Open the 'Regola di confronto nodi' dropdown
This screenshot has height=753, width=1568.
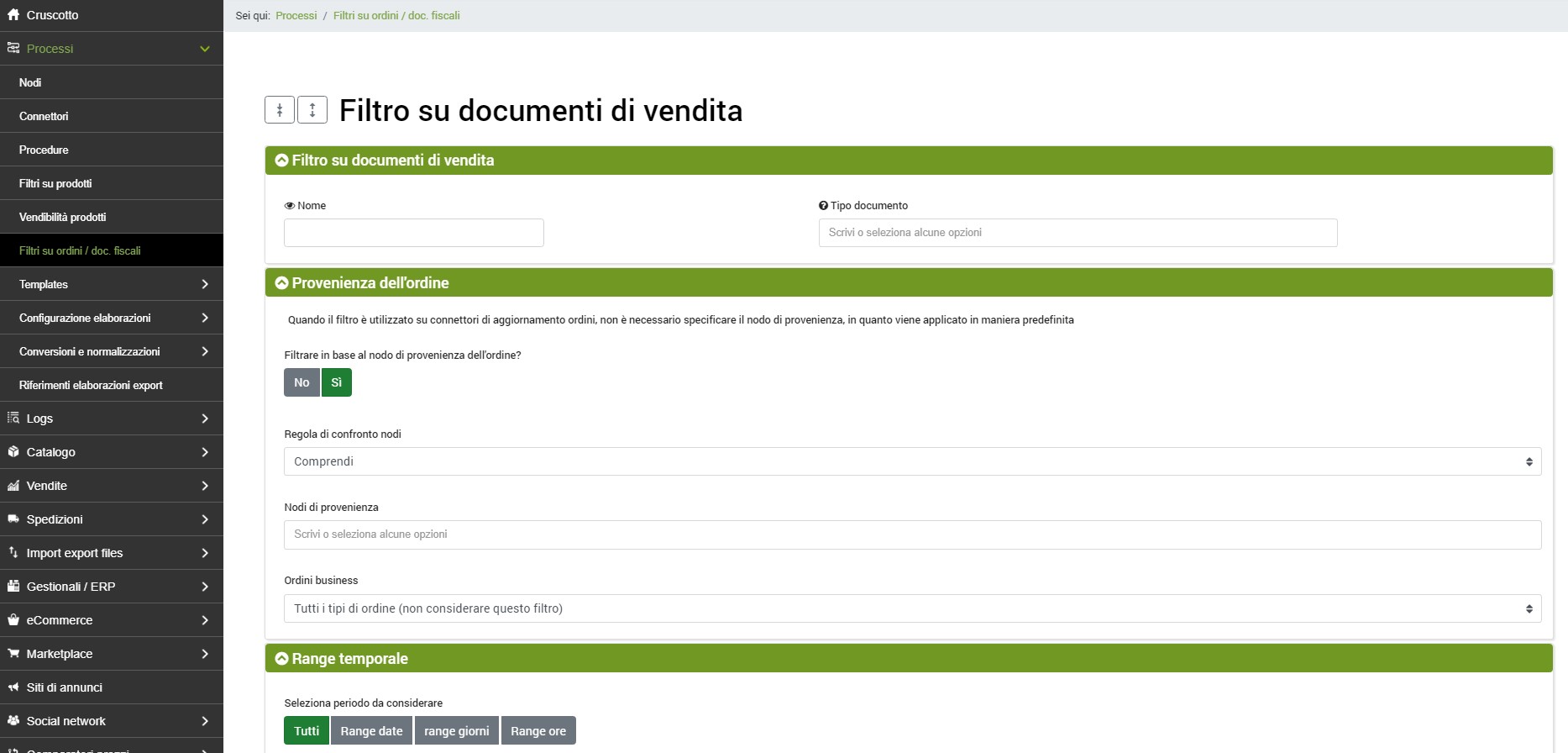click(x=912, y=461)
